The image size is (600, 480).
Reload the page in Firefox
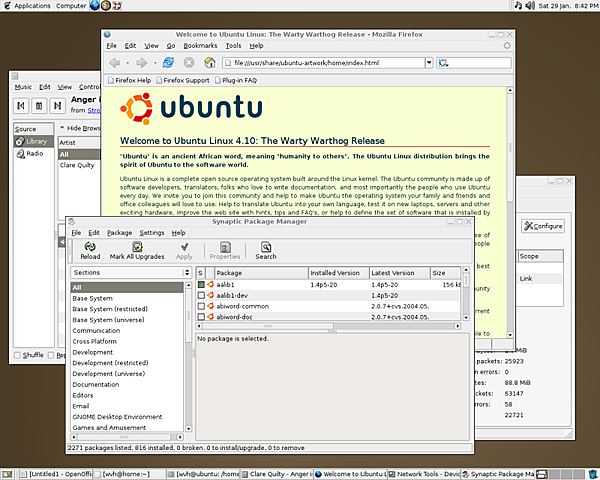(168, 62)
